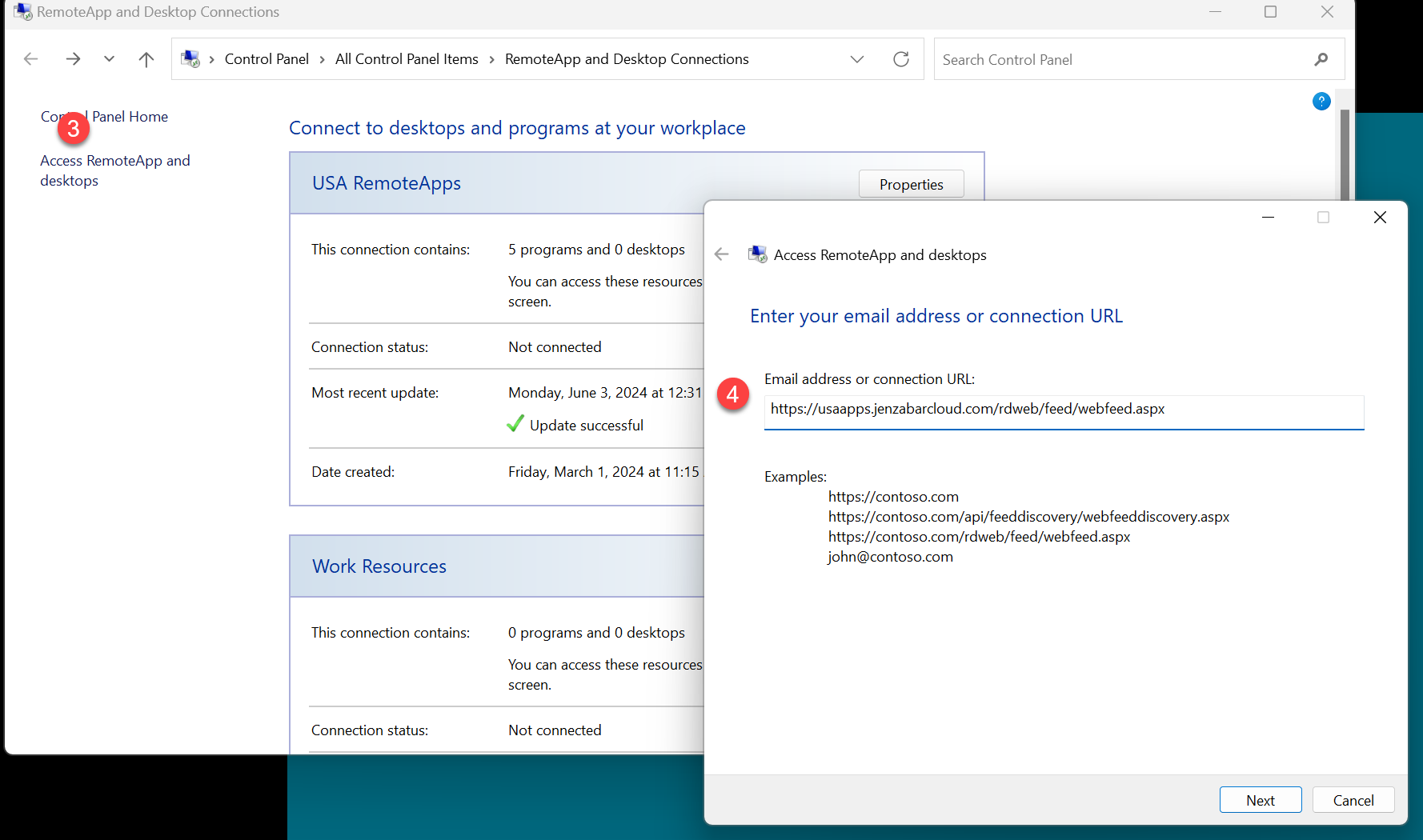Click the john@contoso.com example text
Viewport: 1423px width, 840px height.
tap(890, 557)
